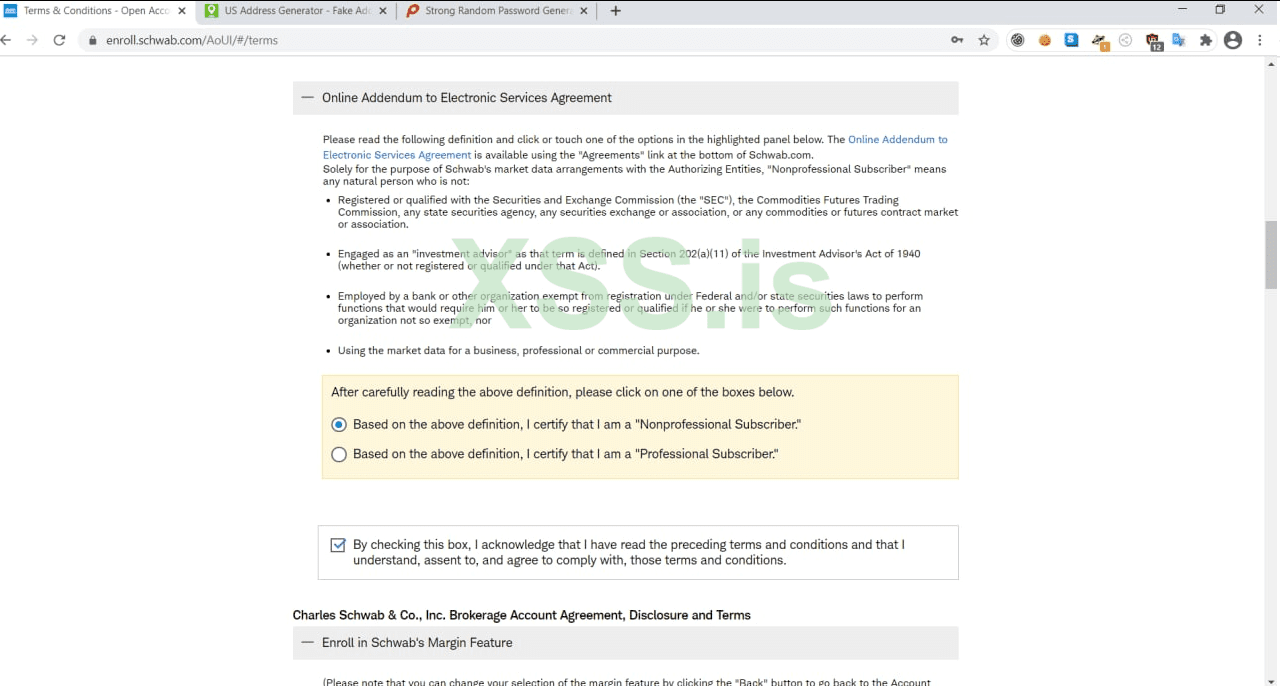Minimize the Chrome window
1280x686 pixels.
(x=1183, y=10)
